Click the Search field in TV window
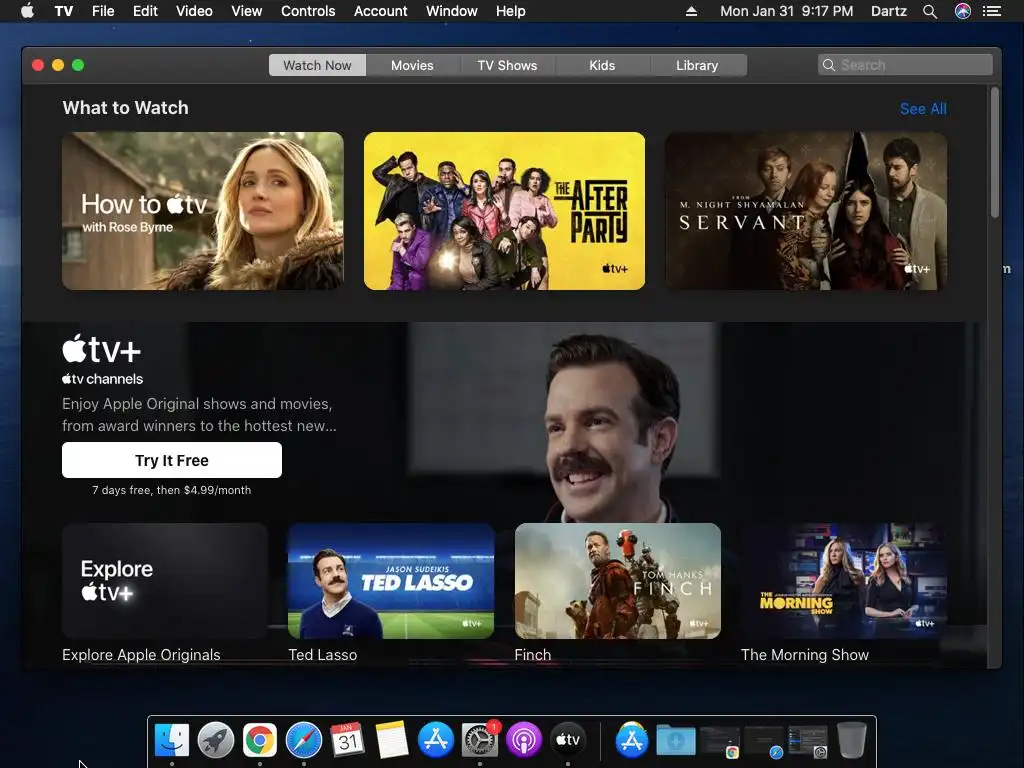This screenshot has width=1024, height=768. 905,65
